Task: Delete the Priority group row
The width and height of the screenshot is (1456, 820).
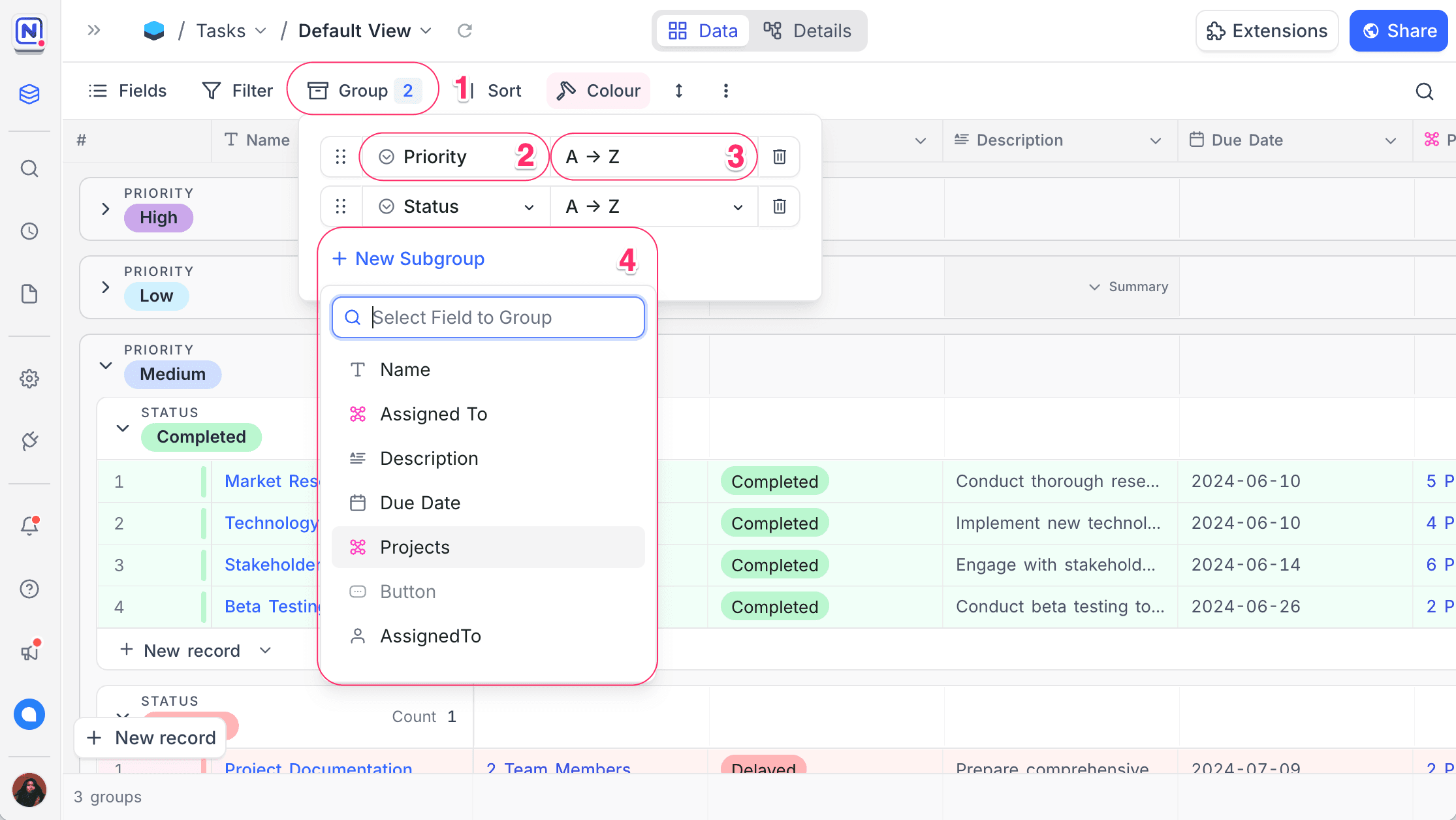Action: pos(779,157)
